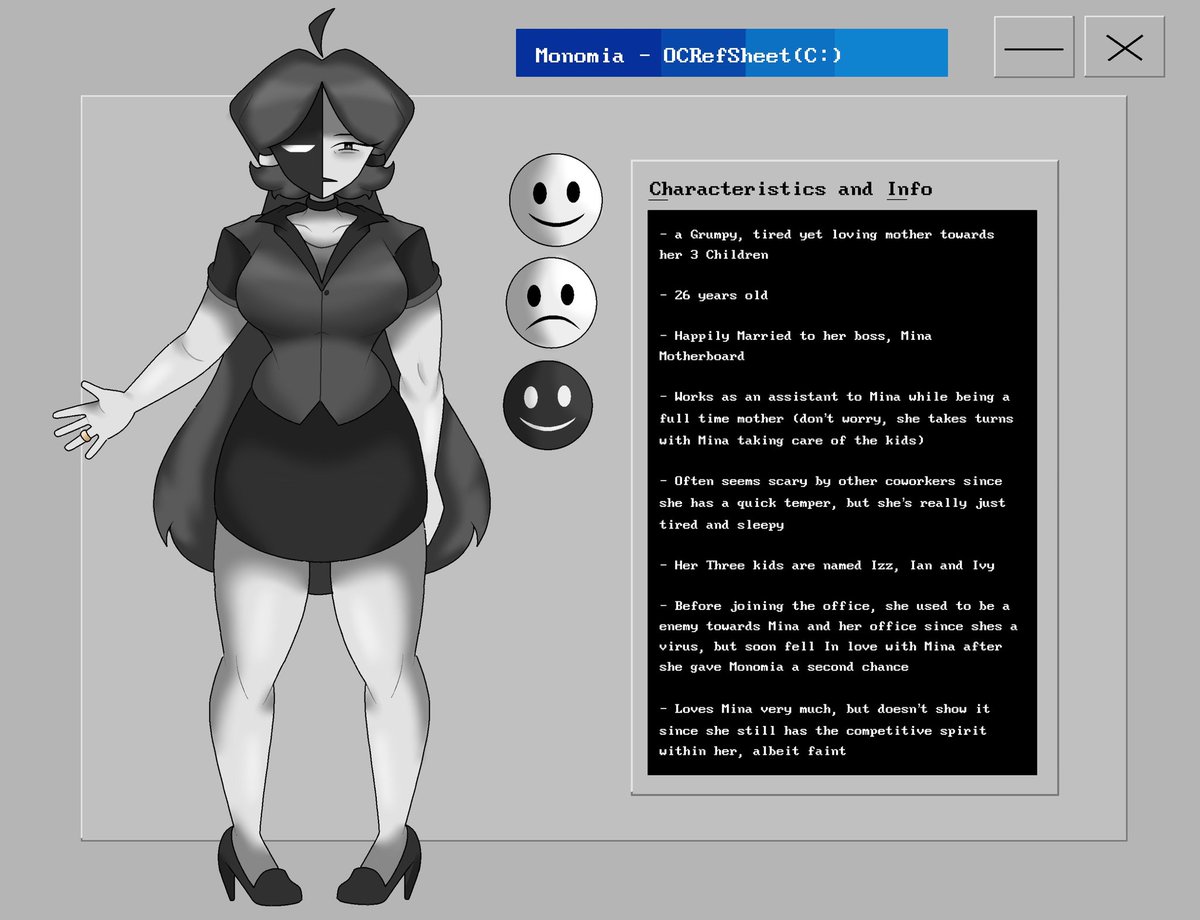Minimize the OCRefSheet window

click(1034, 47)
